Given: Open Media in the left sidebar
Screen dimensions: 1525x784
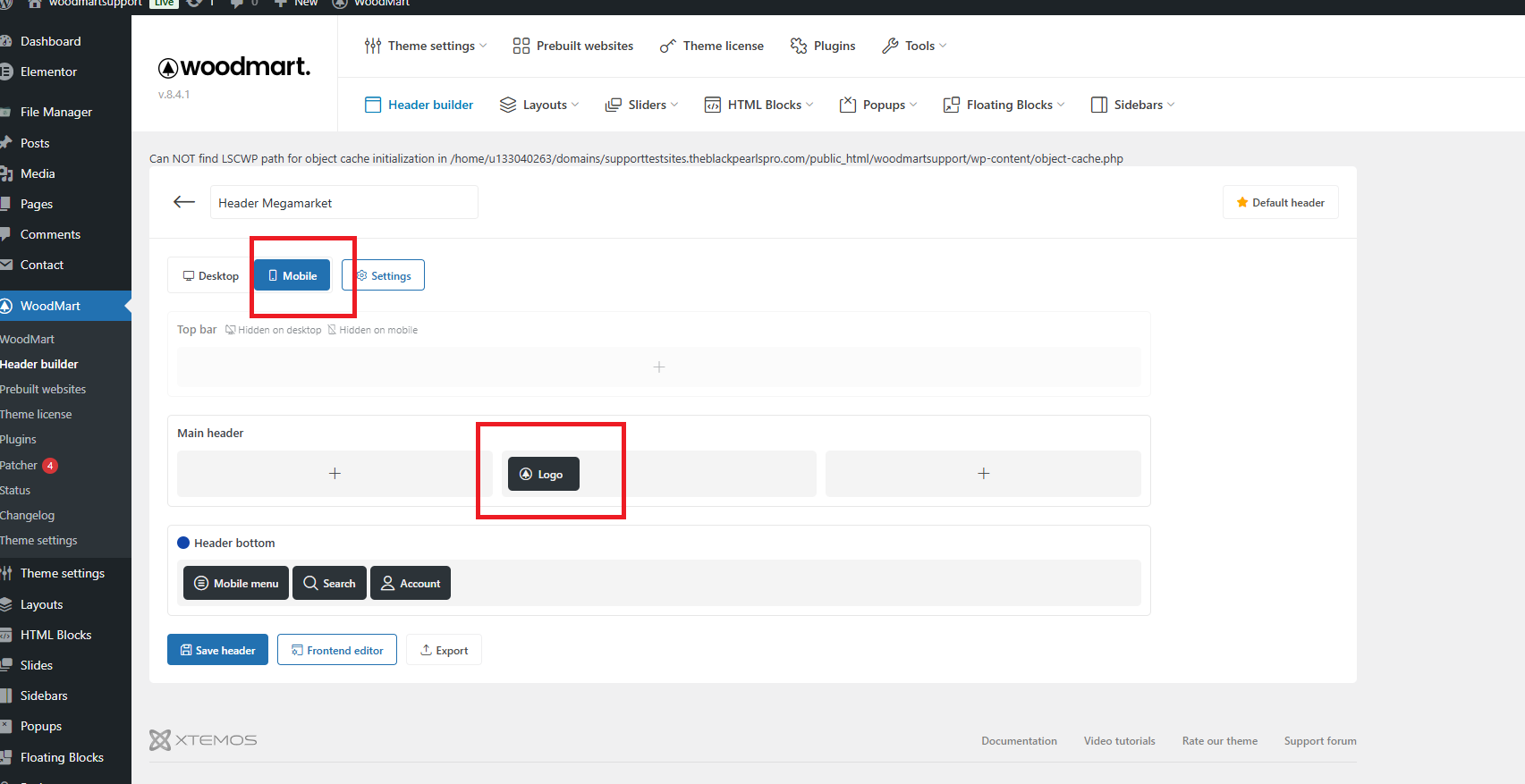Looking at the screenshot, I should point(38,173).
